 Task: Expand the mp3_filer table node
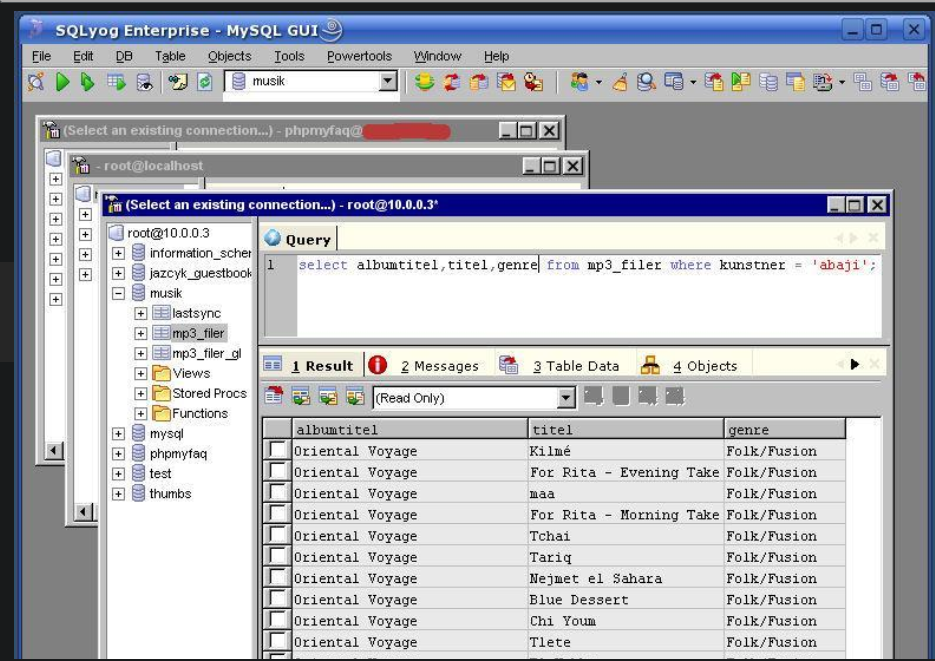141,333
